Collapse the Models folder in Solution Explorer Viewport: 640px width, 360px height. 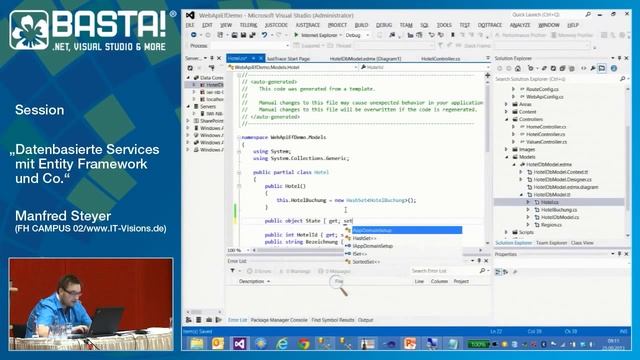click(507, 157)
